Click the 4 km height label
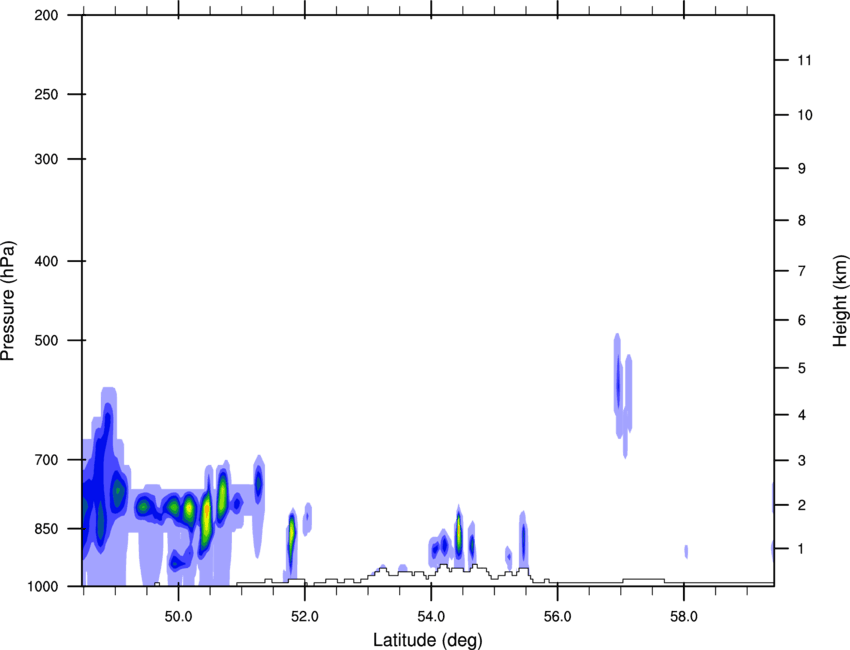 (802, 415)
